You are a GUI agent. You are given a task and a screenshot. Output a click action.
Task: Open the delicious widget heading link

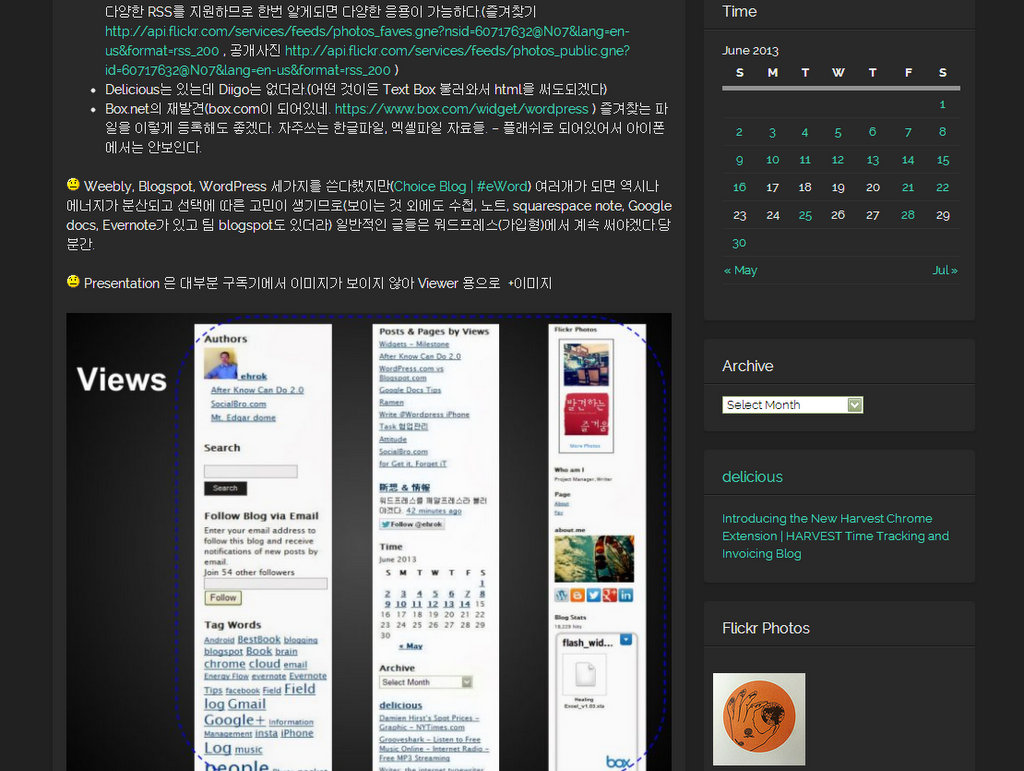752,477
